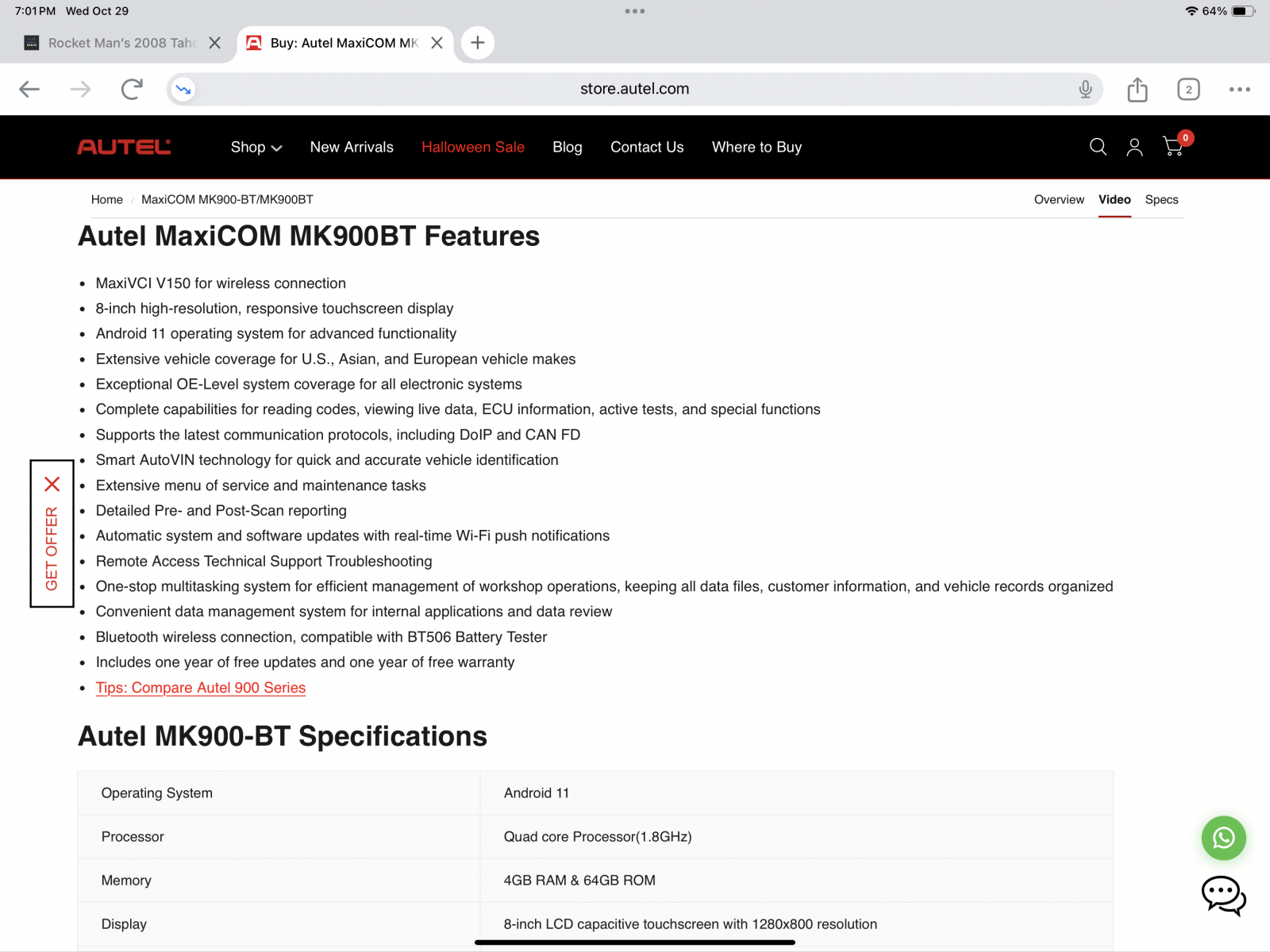The width and height of the screenshot is (1270, 952).
Task: Follow Tips: Compare Autel 900 Series link
Action: pos(201,688)
